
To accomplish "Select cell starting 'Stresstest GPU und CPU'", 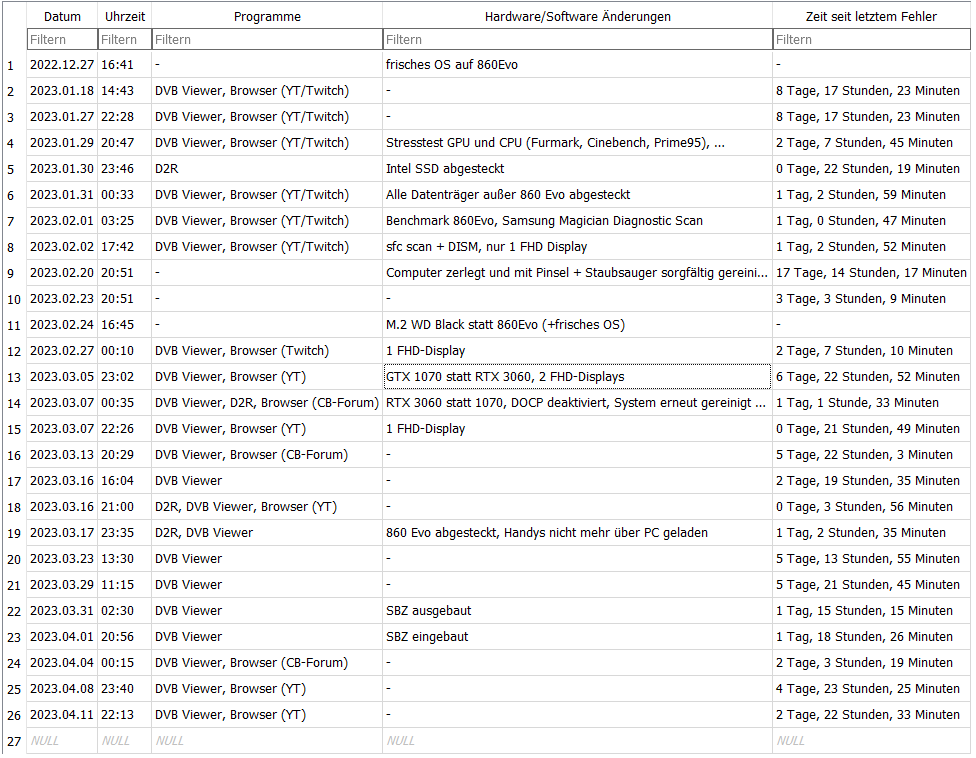I will (578, 143).
